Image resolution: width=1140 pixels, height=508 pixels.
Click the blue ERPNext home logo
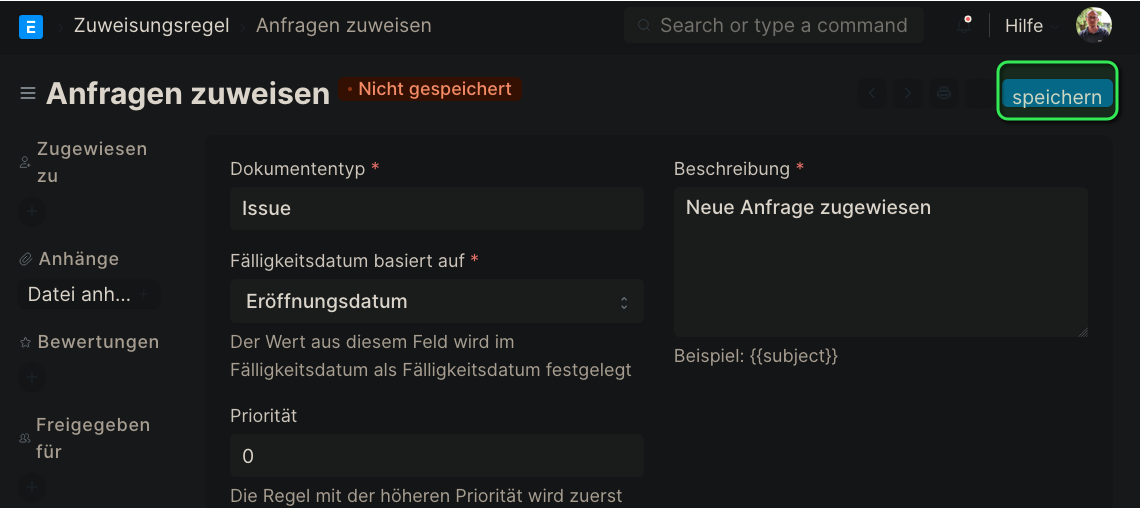(31, 27)
